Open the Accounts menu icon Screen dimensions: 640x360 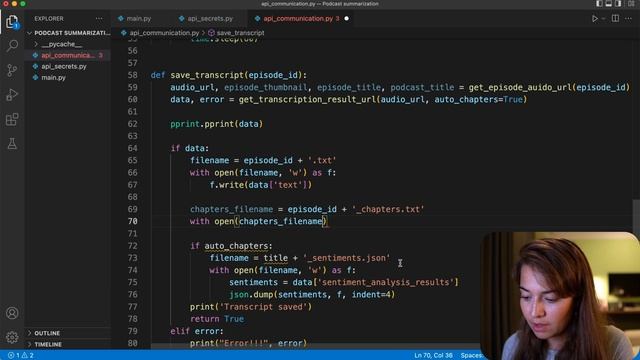12,313
